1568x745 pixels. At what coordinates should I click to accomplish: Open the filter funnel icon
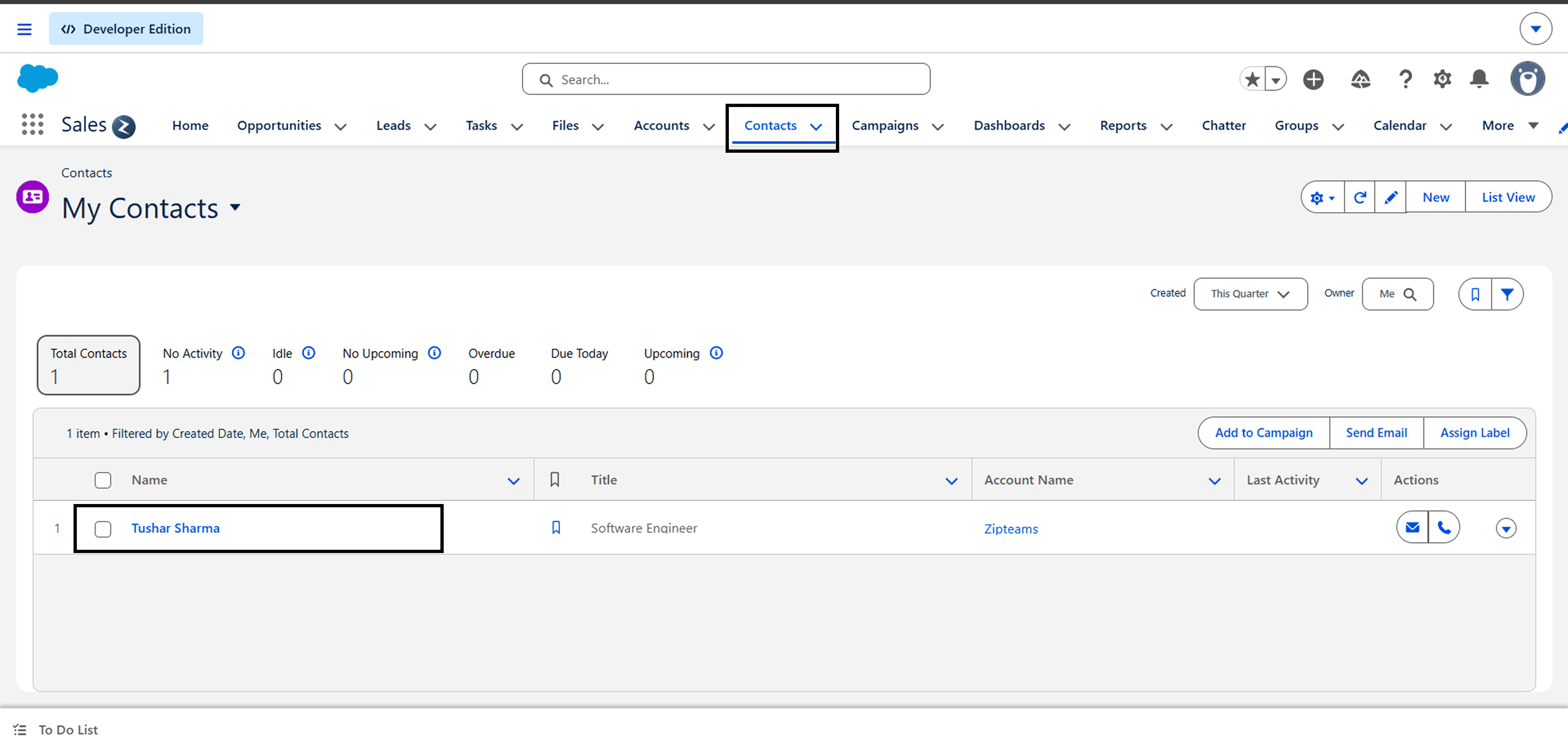(1507, 294)
